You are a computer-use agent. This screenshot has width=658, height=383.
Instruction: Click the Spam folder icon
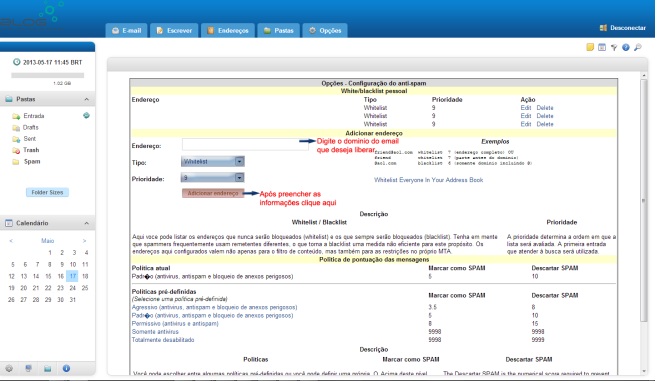coord(16,162)
